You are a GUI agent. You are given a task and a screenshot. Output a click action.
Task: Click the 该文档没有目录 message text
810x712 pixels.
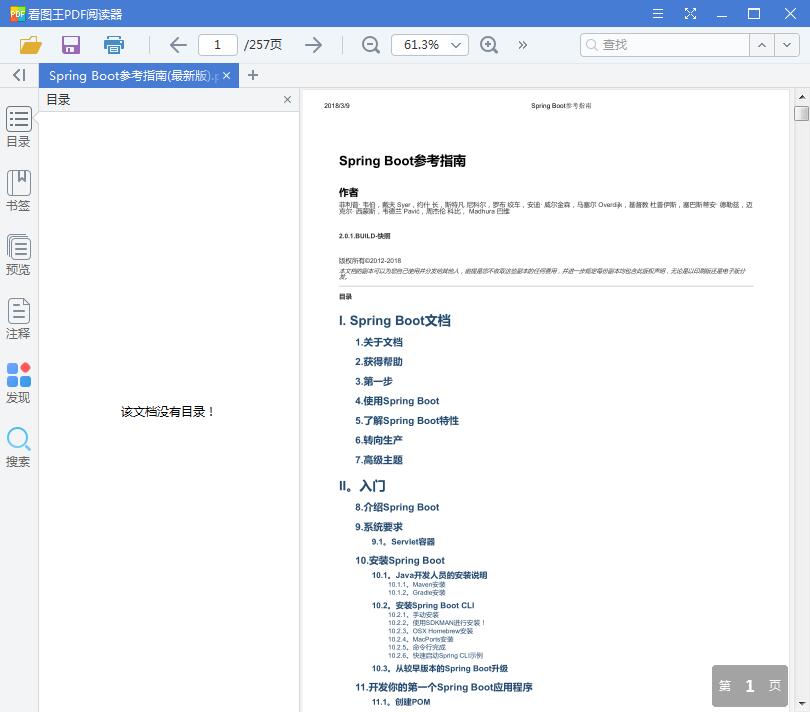point(167,412)
